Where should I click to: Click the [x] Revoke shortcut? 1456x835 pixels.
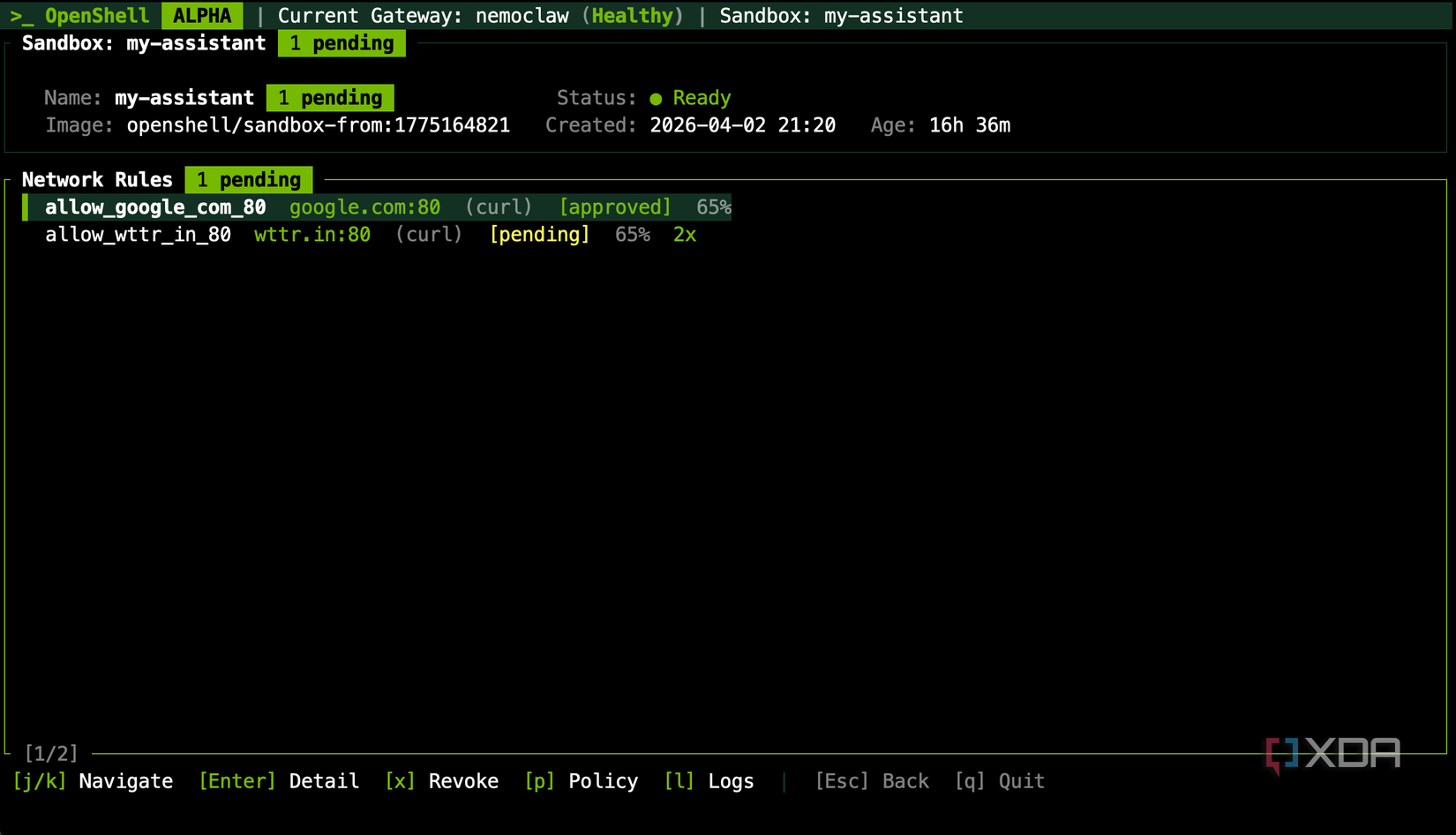tap(441, 781)
